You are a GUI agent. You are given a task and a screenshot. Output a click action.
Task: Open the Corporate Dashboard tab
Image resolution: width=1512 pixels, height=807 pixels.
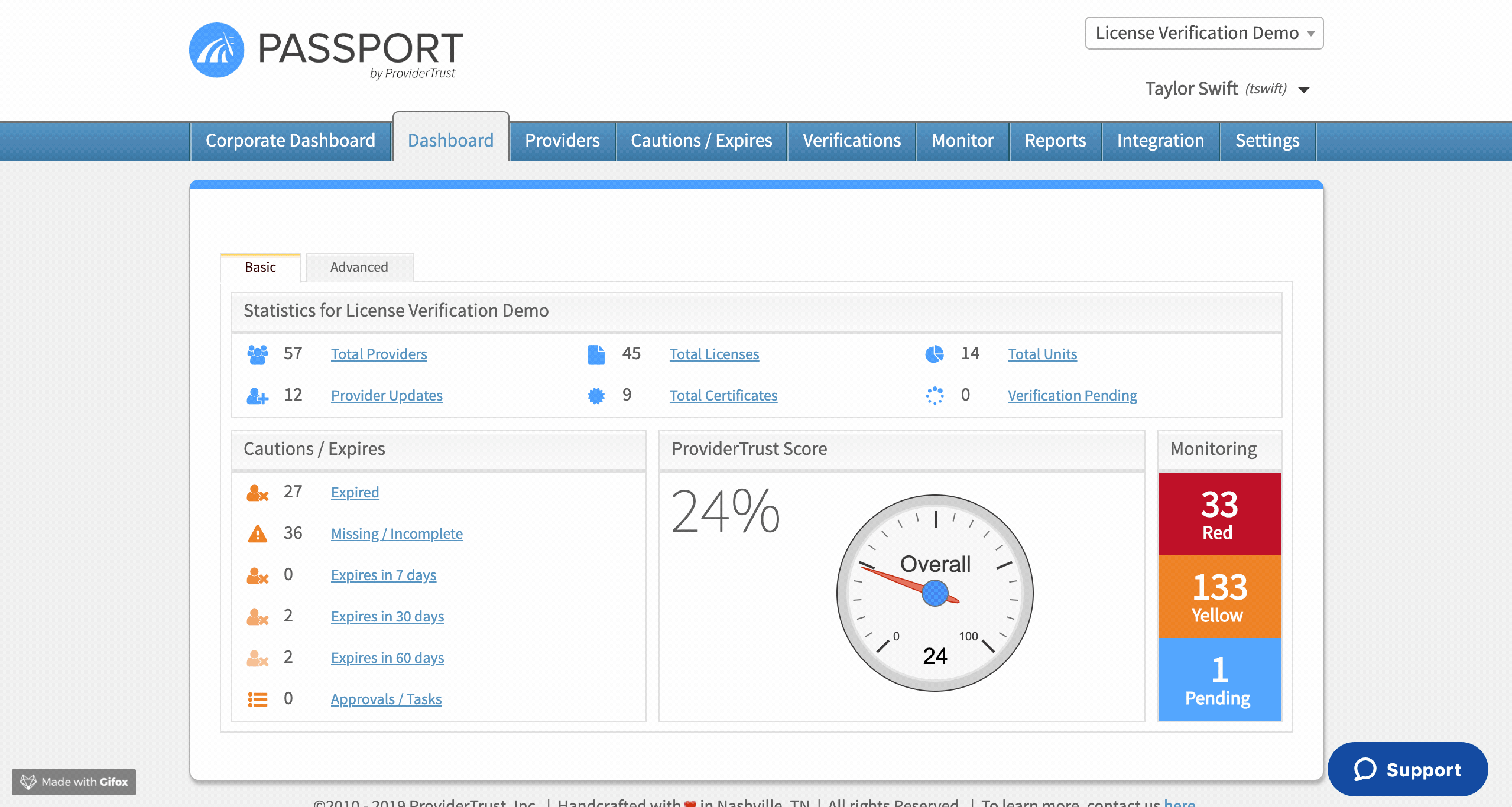tap(290, 141)
